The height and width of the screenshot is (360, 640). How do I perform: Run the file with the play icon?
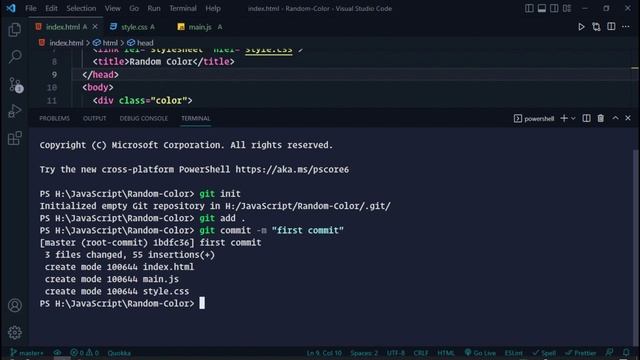581,27
